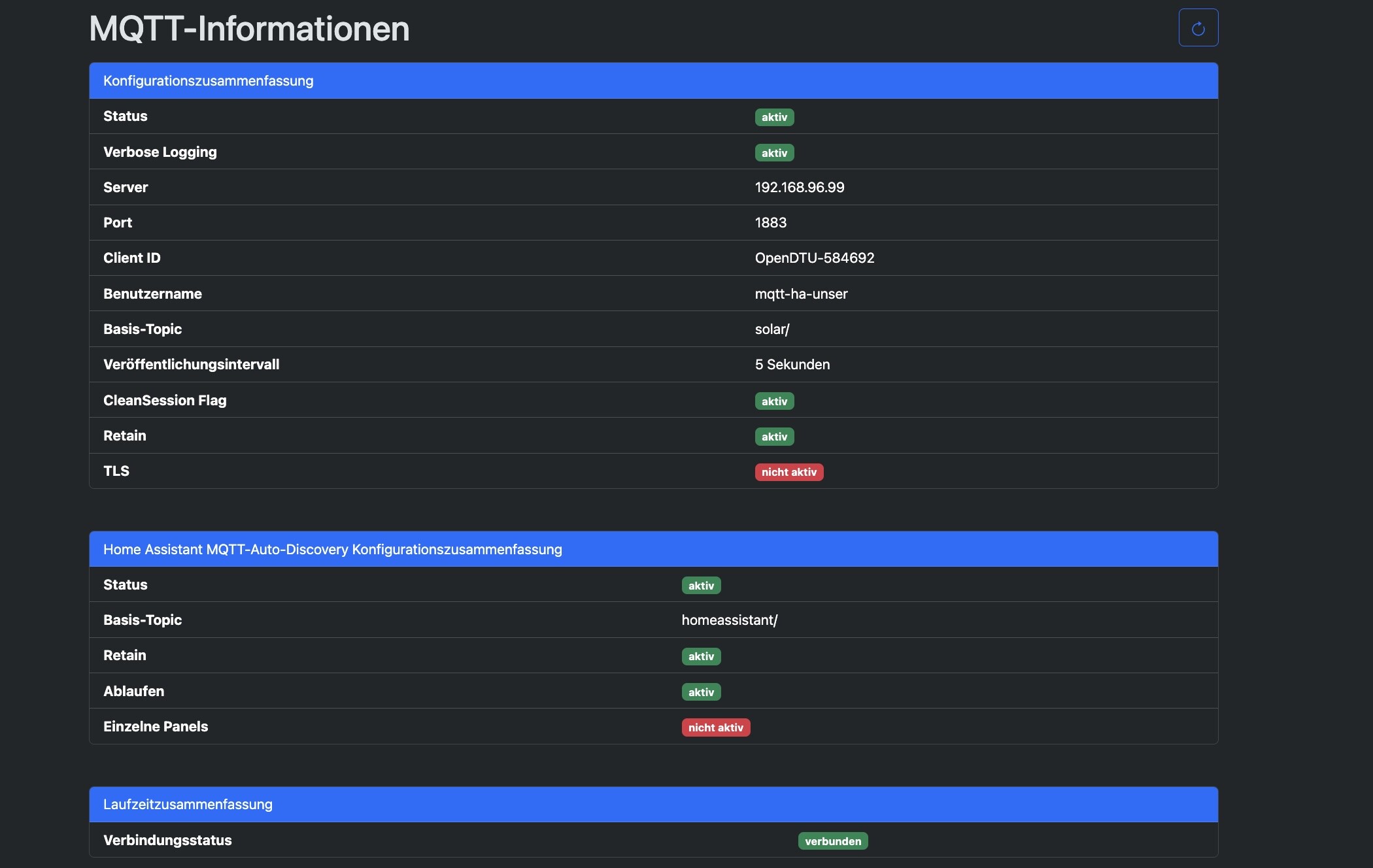Click the server address 192.168.96.99
Image resolution: width=1373 pixels, height=868 pixels.
pos(799,187)
